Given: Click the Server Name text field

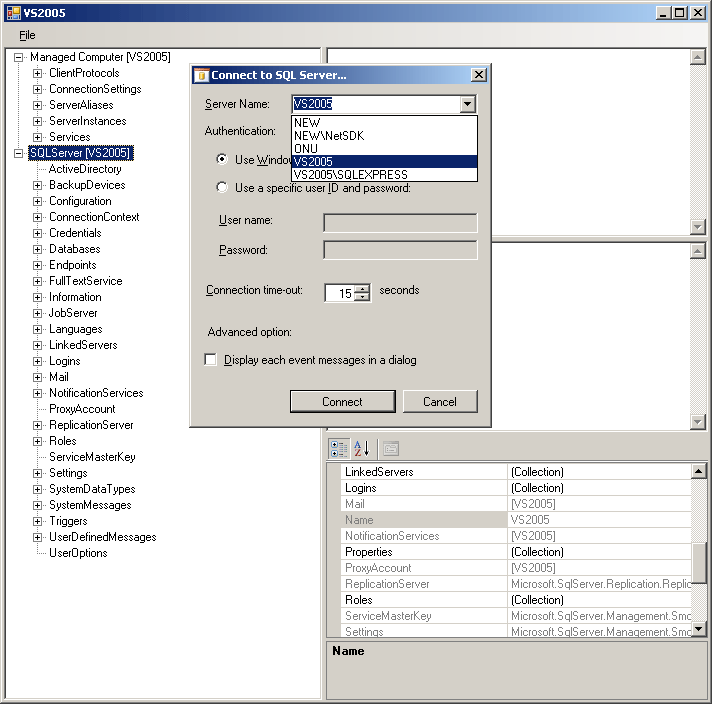Looking at the screenshot, I should click(376, 104).
